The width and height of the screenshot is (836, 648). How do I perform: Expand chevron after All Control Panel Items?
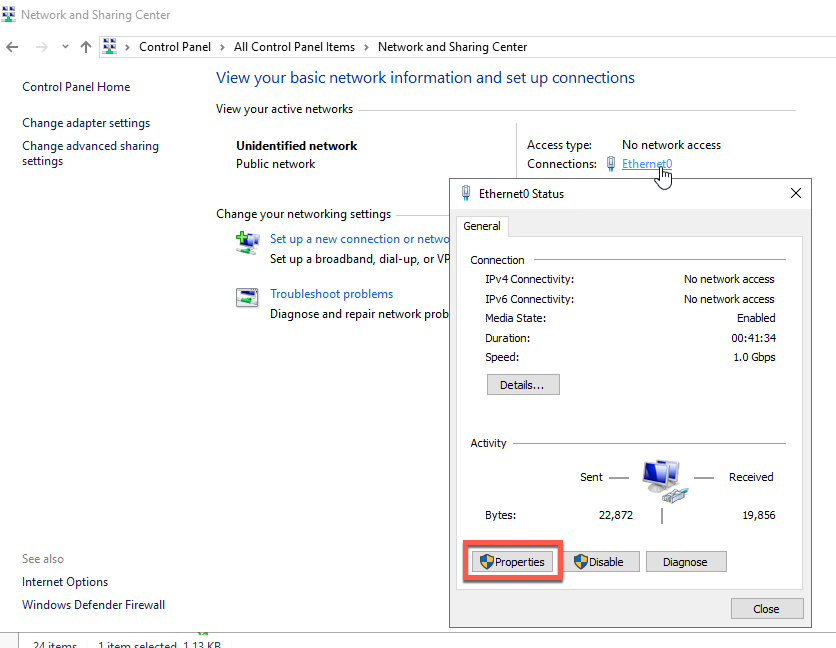[x=366, y=47]
